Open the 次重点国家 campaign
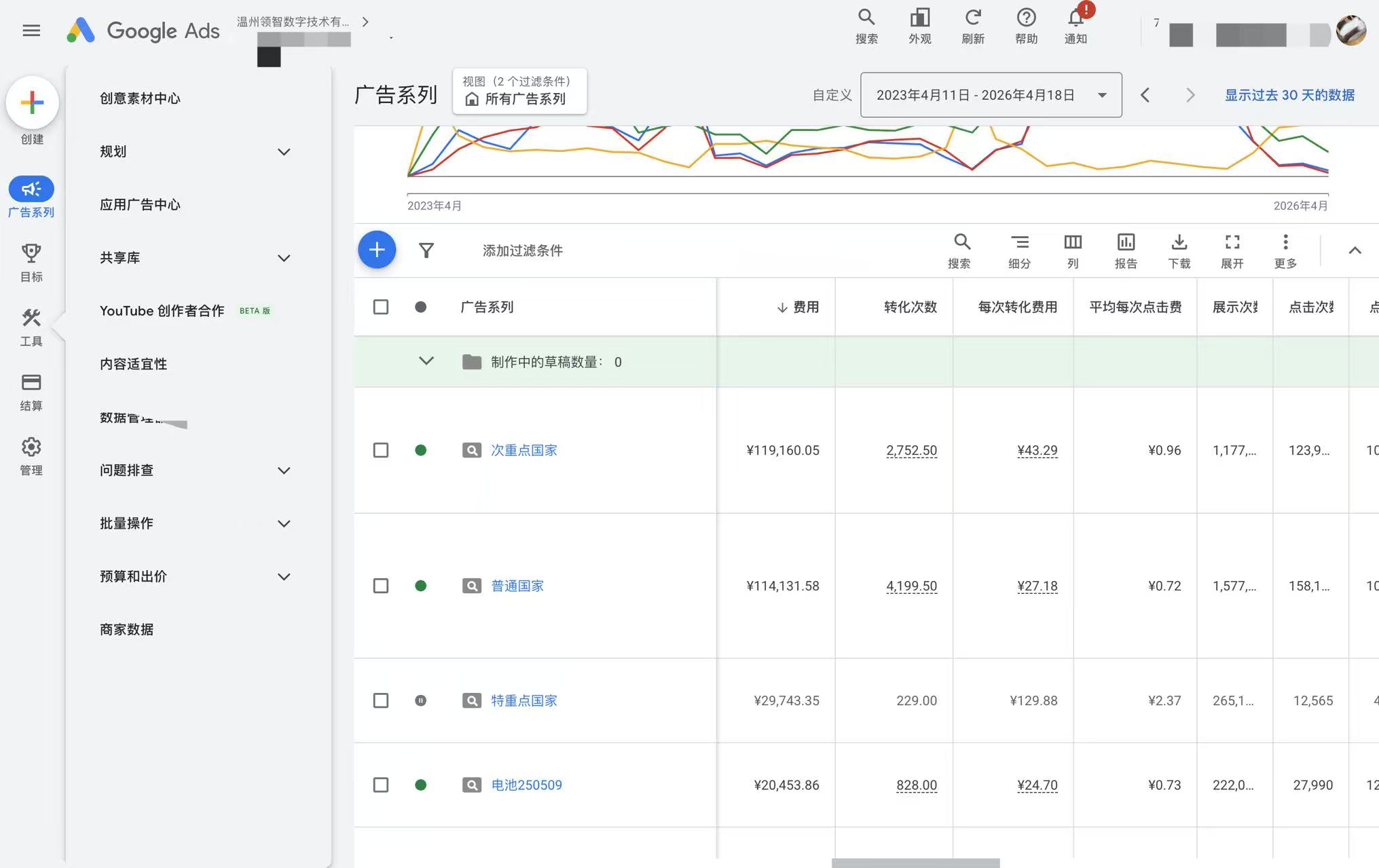 [523, 450]
